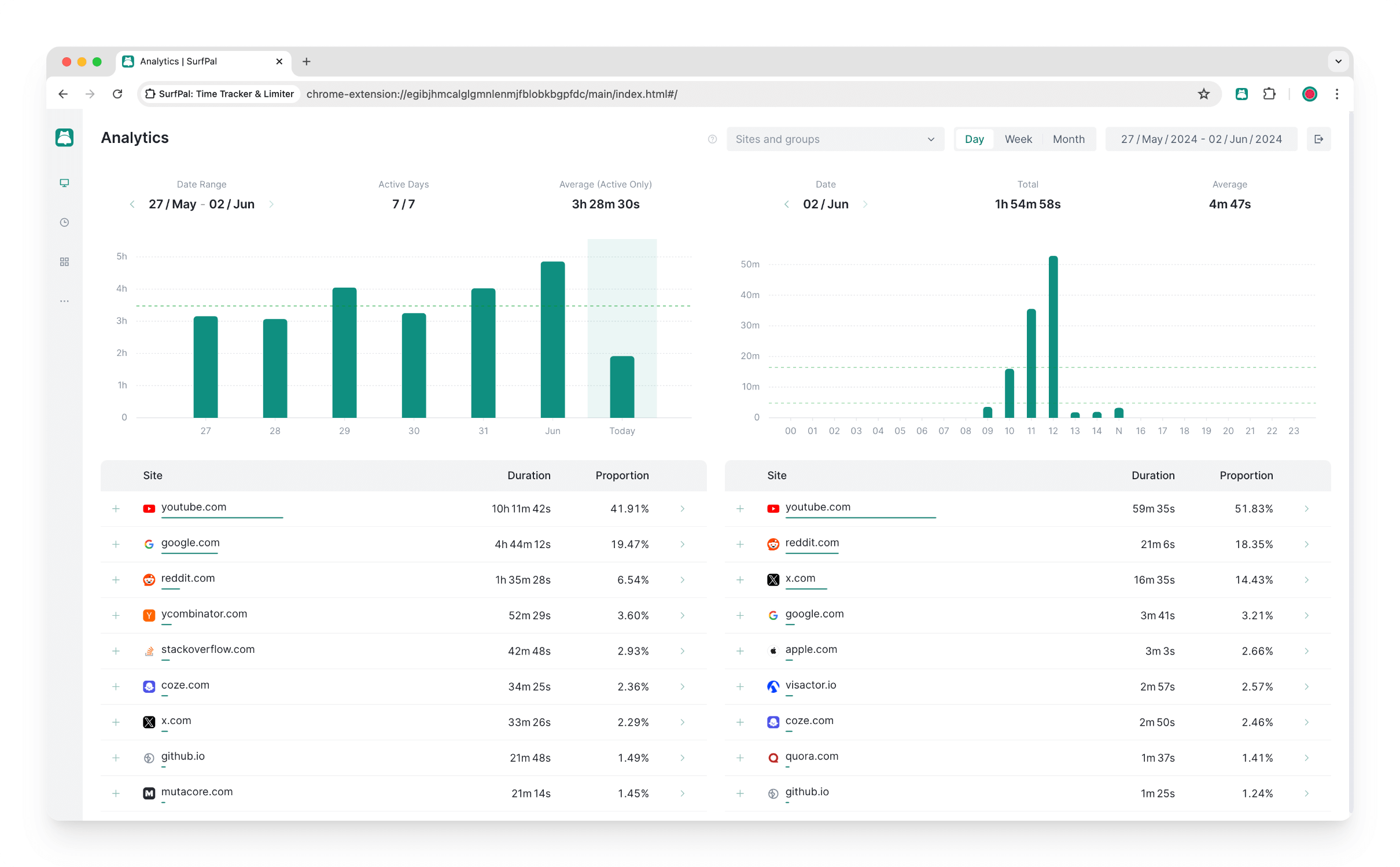This screenshot has height=867, width=1400.
Task: Expand coze.com 34m 25s row chevron
Action: (683, 686)
